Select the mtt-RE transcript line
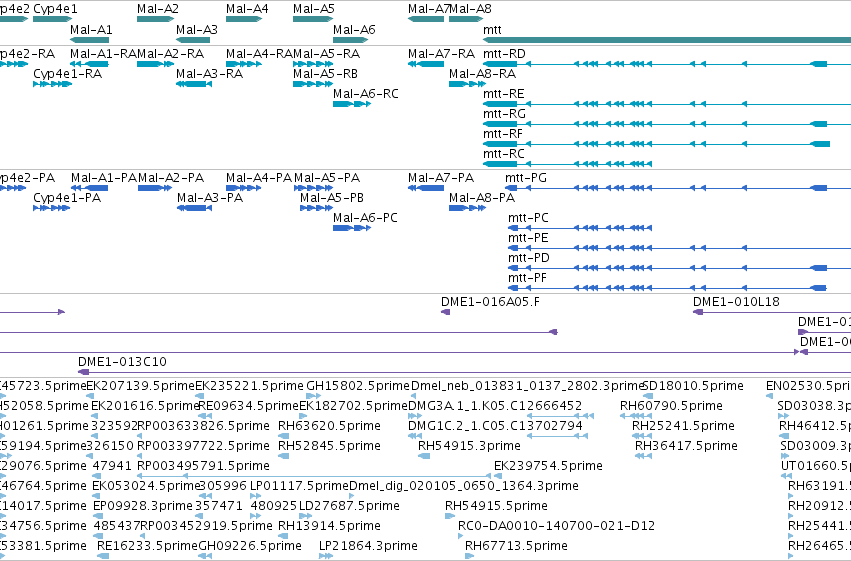Screen dimensions: 851x561 point(667,104)
